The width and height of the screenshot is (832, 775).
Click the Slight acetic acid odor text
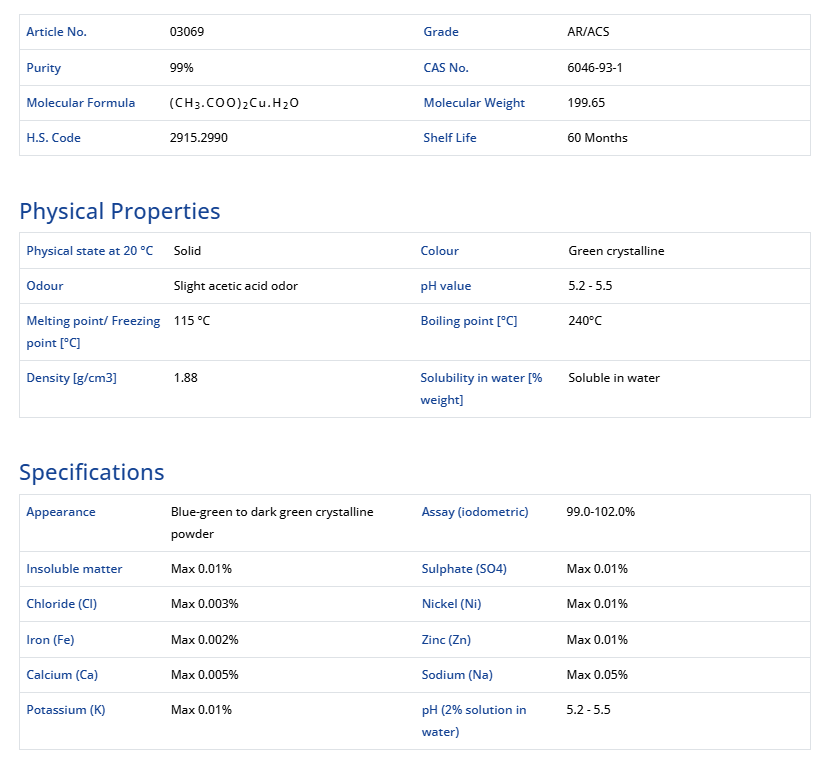tap(236, 286)
